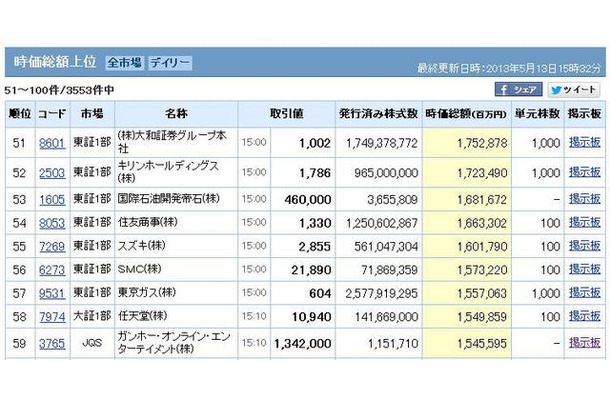Click the コード column header
Screen dimensions: 610x400
point(52,114)
